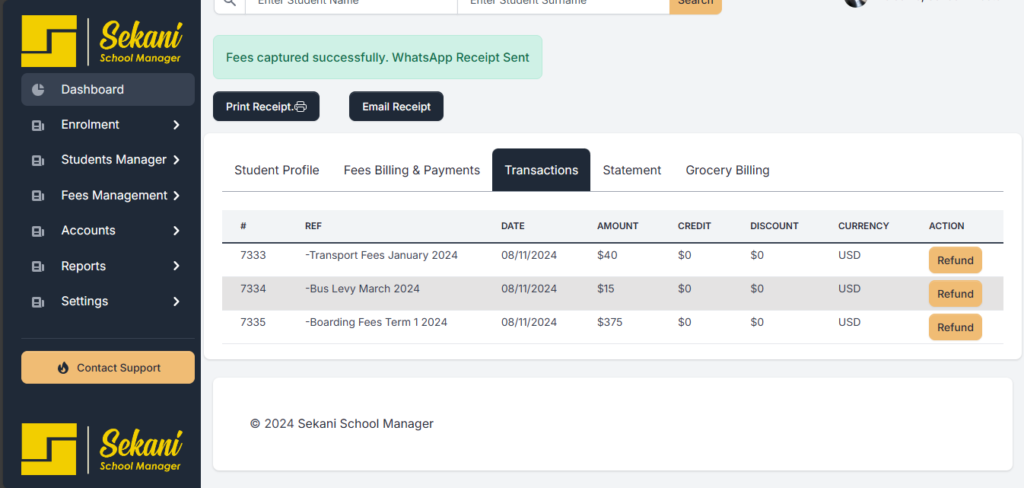Expand the Fees Management chevron

click(x=176, y=195)
